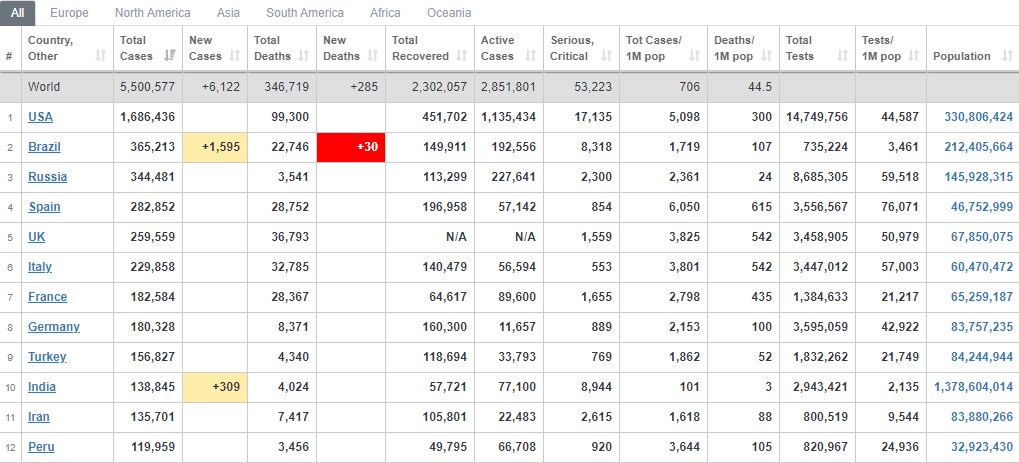Click Brazil's red new deaths cell

pos(351,148)
